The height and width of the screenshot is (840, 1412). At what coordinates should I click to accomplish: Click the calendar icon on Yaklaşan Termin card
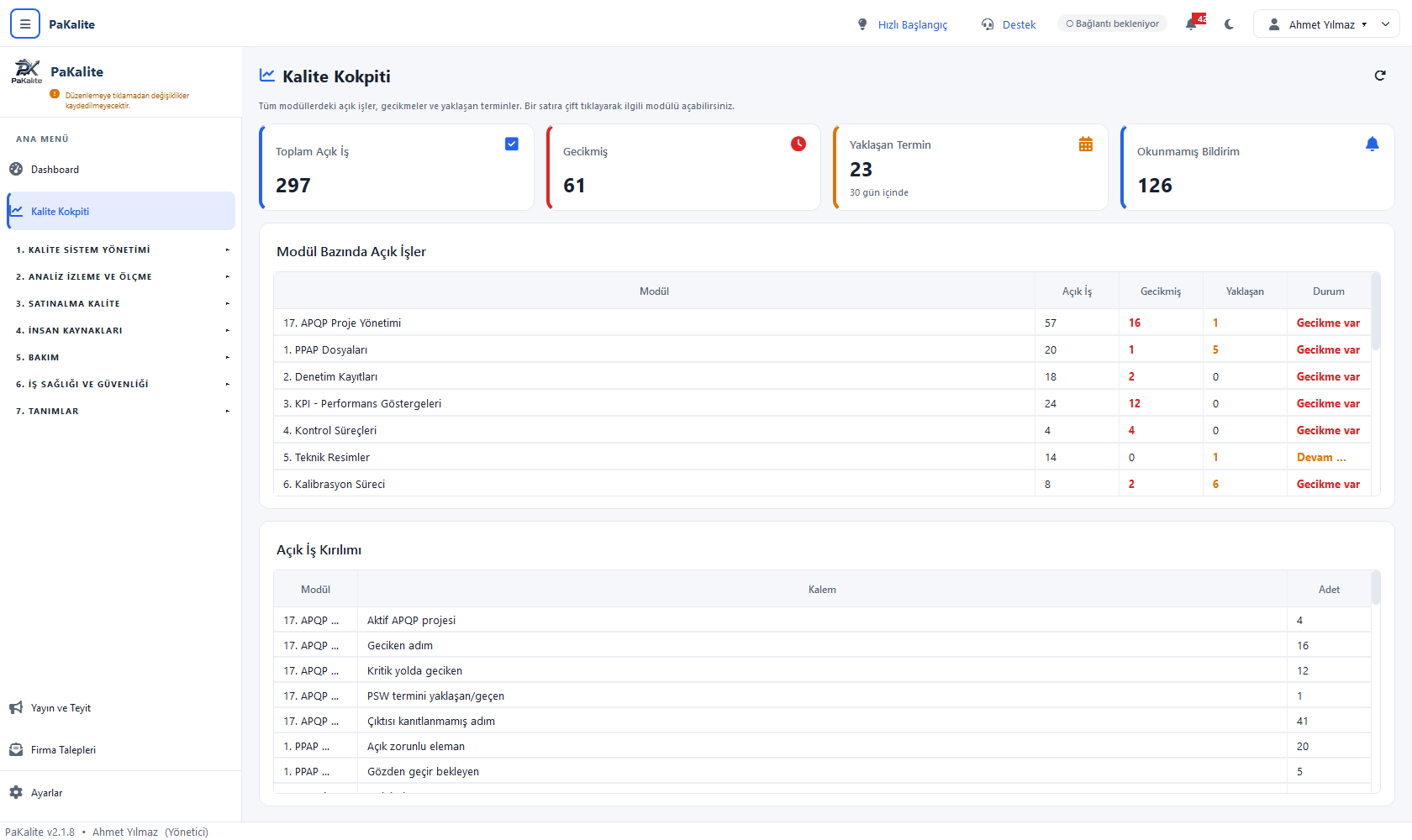click(1086, 144)
